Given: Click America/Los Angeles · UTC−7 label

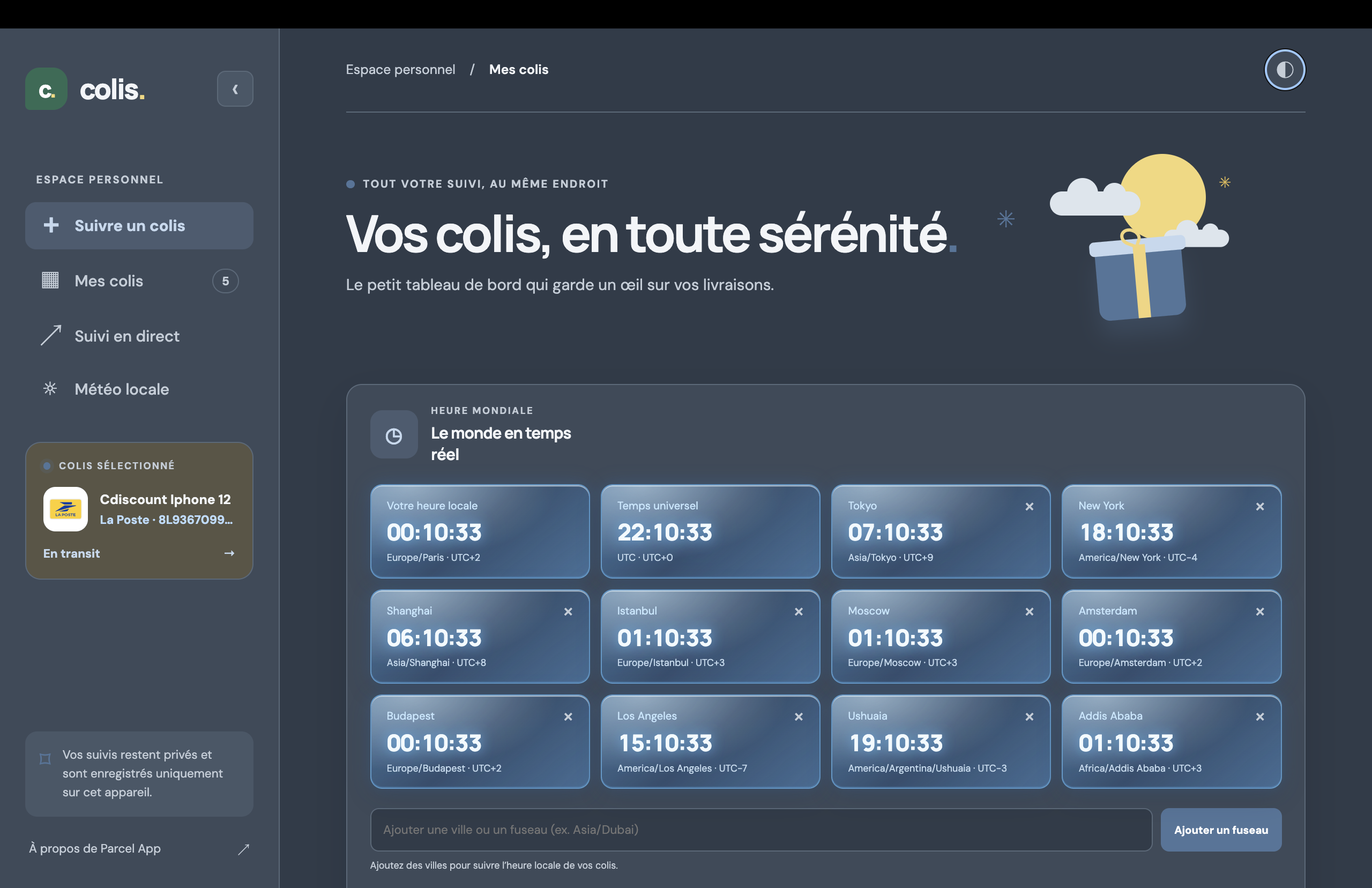Looking at the screenshot, I should pyautogui.click(x=682, y=768).
